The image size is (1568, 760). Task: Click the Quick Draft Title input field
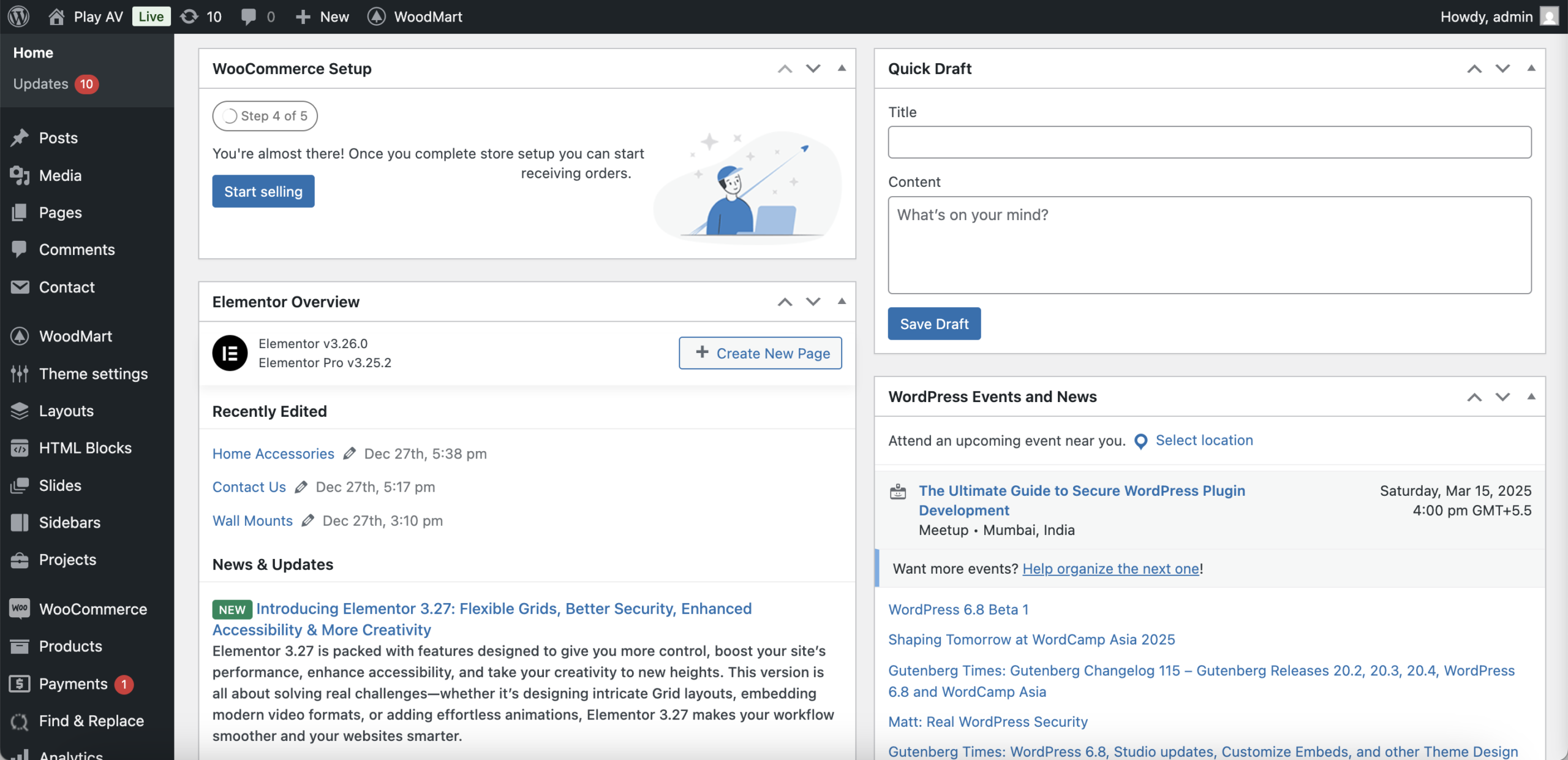coord(1210,142)
